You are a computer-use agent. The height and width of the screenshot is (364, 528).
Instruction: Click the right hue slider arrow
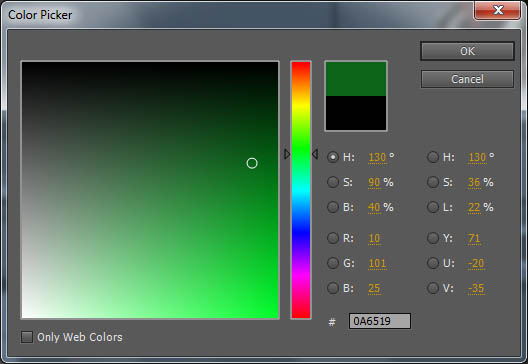click(315, 154)
